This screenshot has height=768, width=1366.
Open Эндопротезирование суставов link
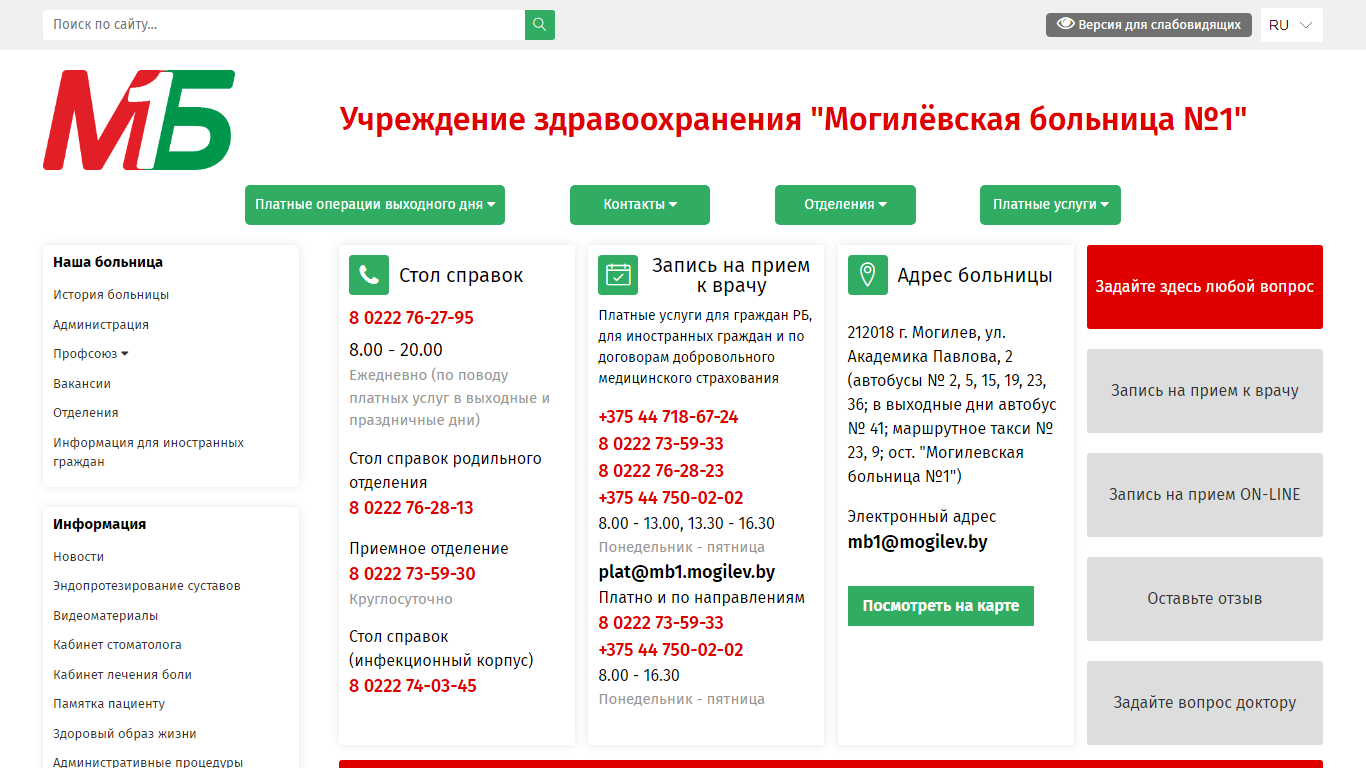147,586
